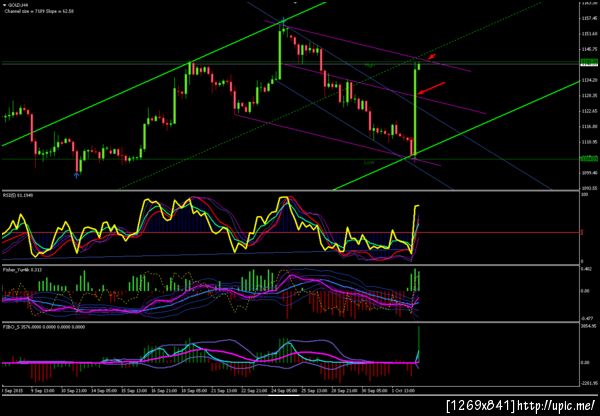This screenshot has height=416, width=600.
Task: Click the red midline level in the RSI subwindow
Action: click(x=291, y=232)
